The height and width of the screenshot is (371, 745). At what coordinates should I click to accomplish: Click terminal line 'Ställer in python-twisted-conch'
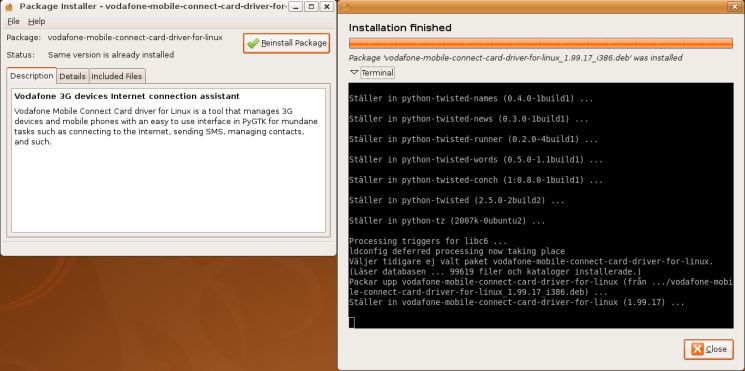(x=476, y=180)
